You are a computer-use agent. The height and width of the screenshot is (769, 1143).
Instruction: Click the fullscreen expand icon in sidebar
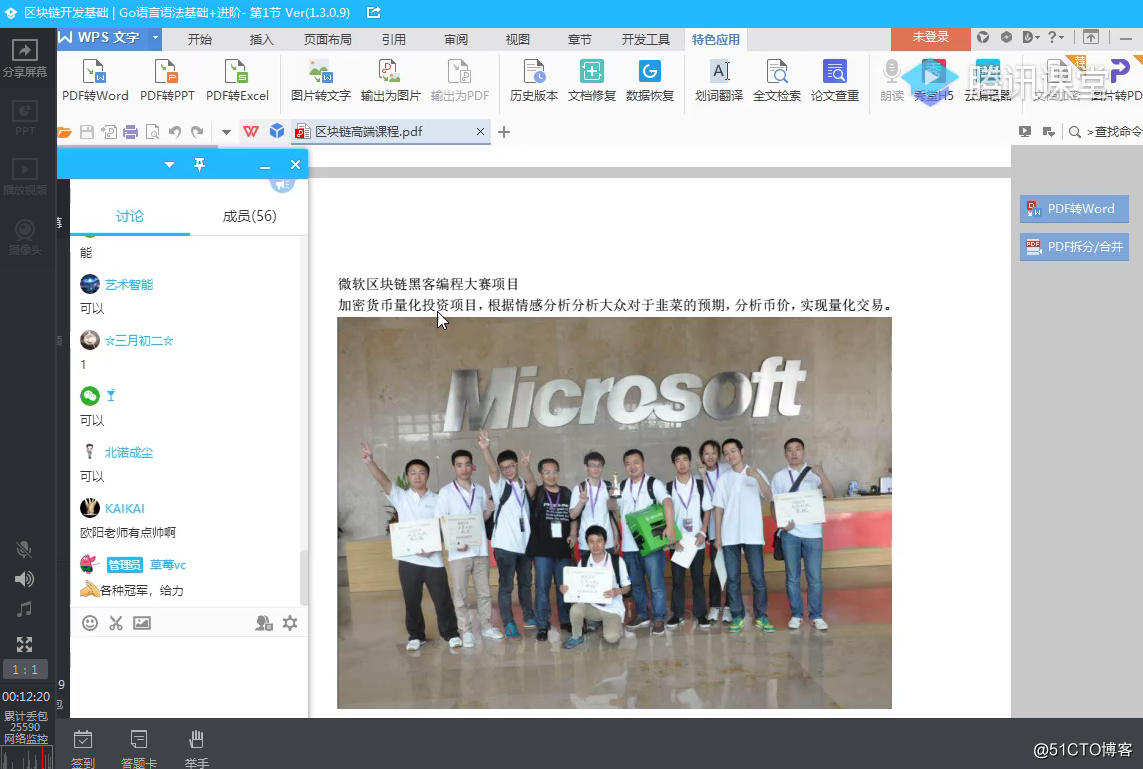tap(24, 644)
